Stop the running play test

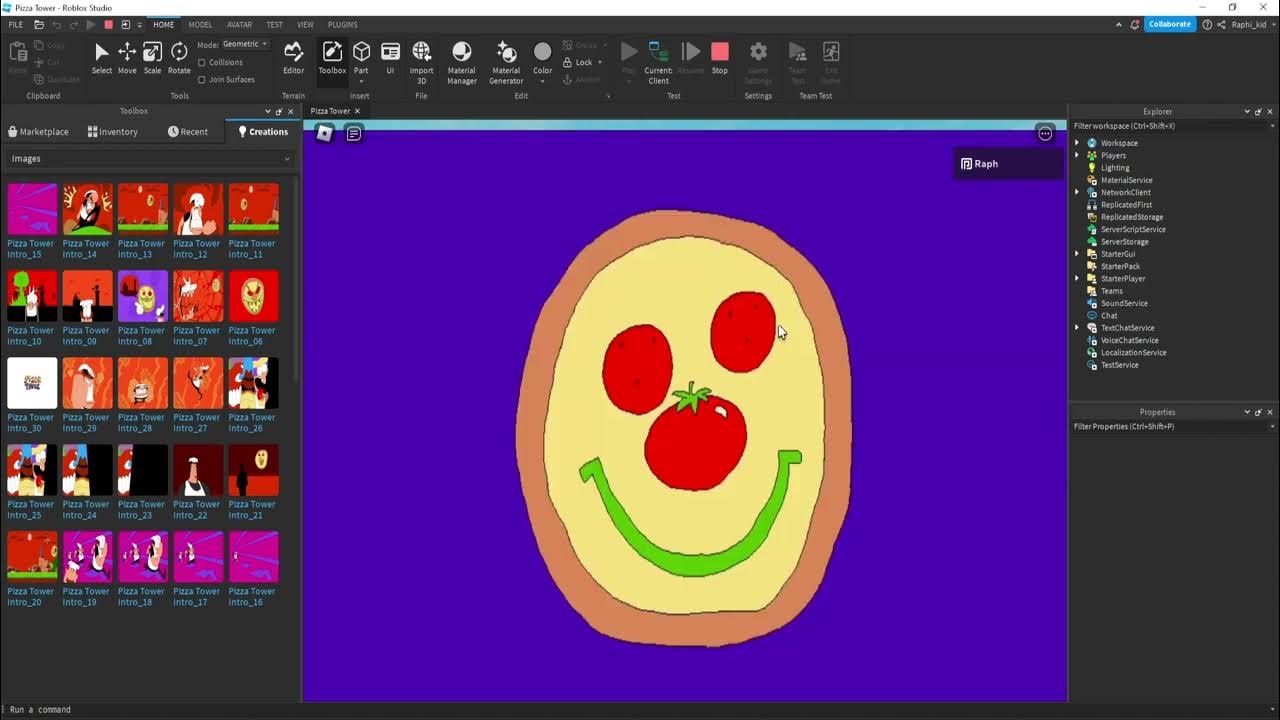coord(720,58)
